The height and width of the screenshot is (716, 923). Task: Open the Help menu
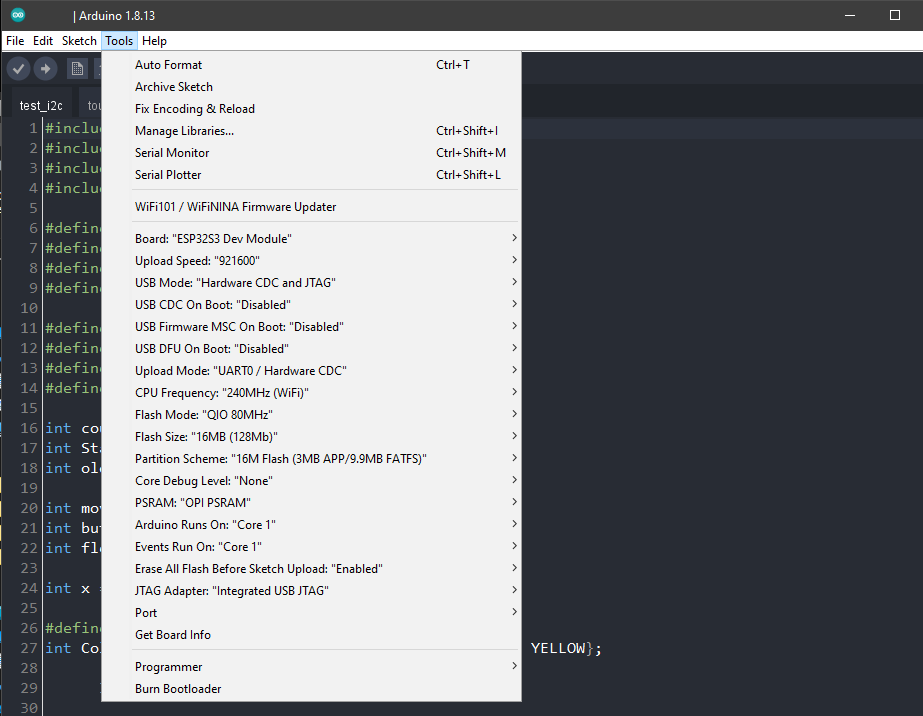154,41
